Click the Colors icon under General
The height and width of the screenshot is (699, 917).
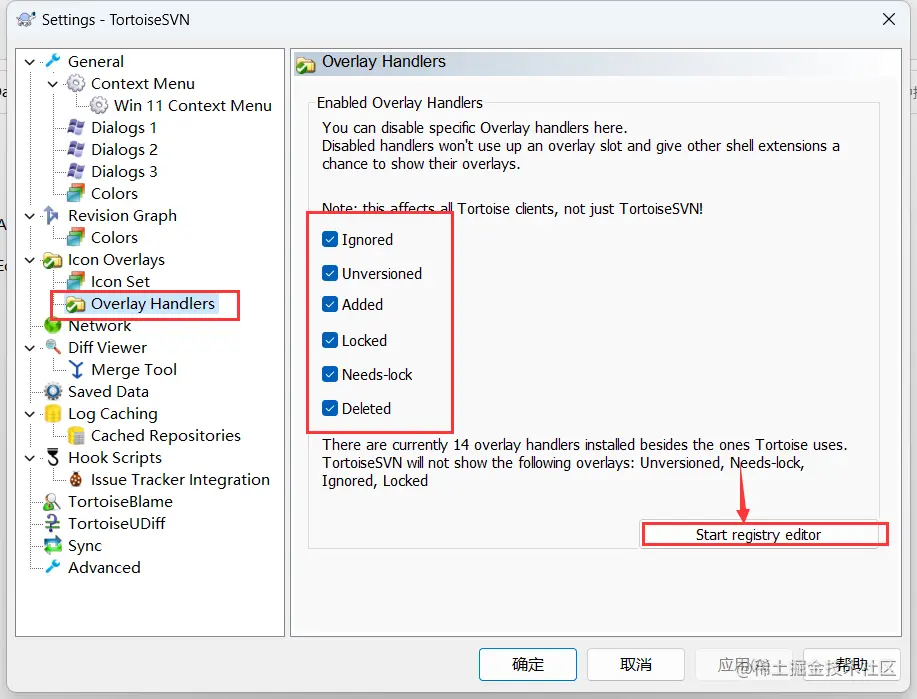click(76, 193)
